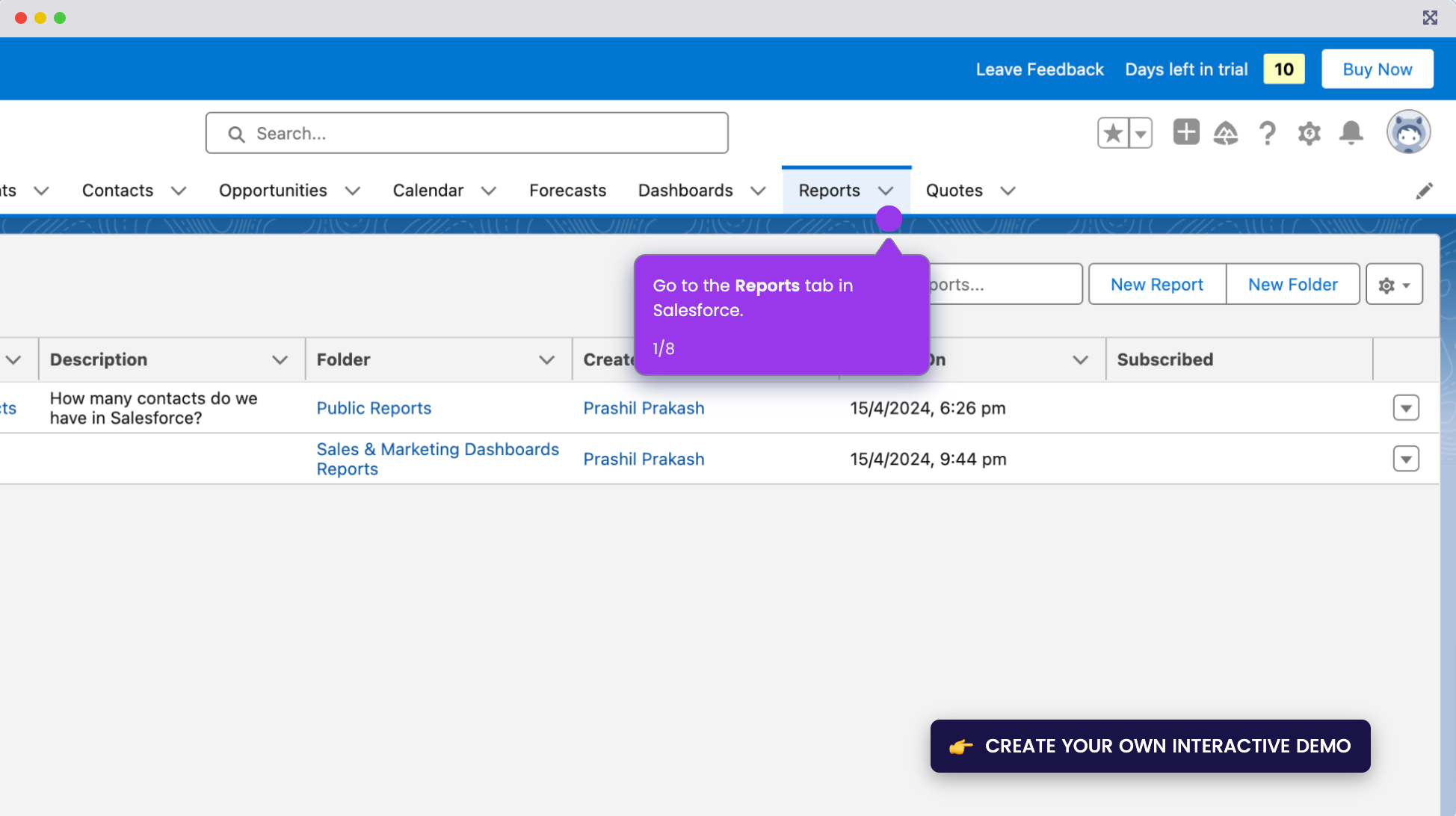The height and width of the screenshot is (816, 1456).
Task: Click the Favorites star icon
Action: [x=1113, y=134]
